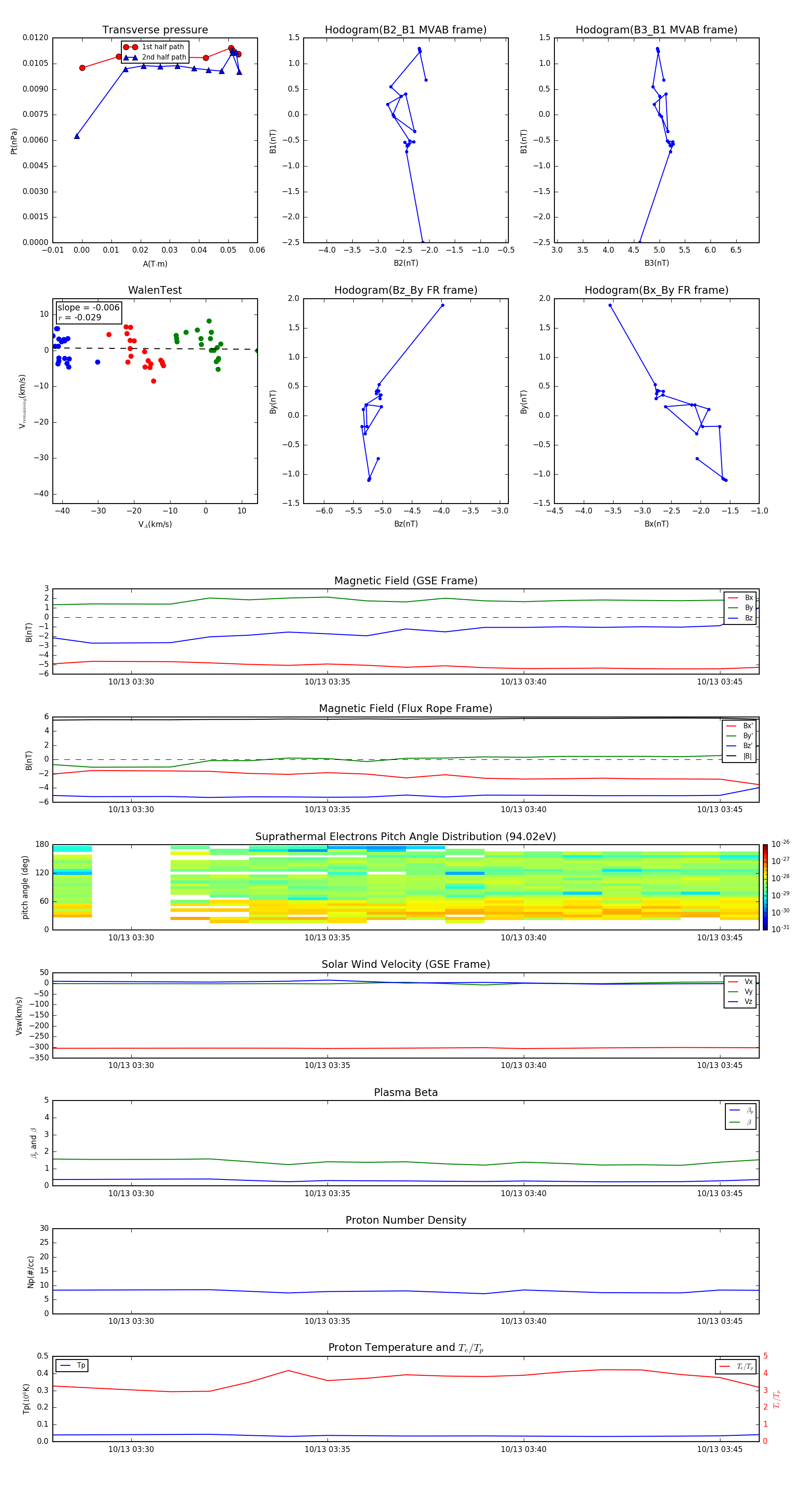Click the Suprathermal Electrons Pitch Angle Distribution title

point(406,837)
